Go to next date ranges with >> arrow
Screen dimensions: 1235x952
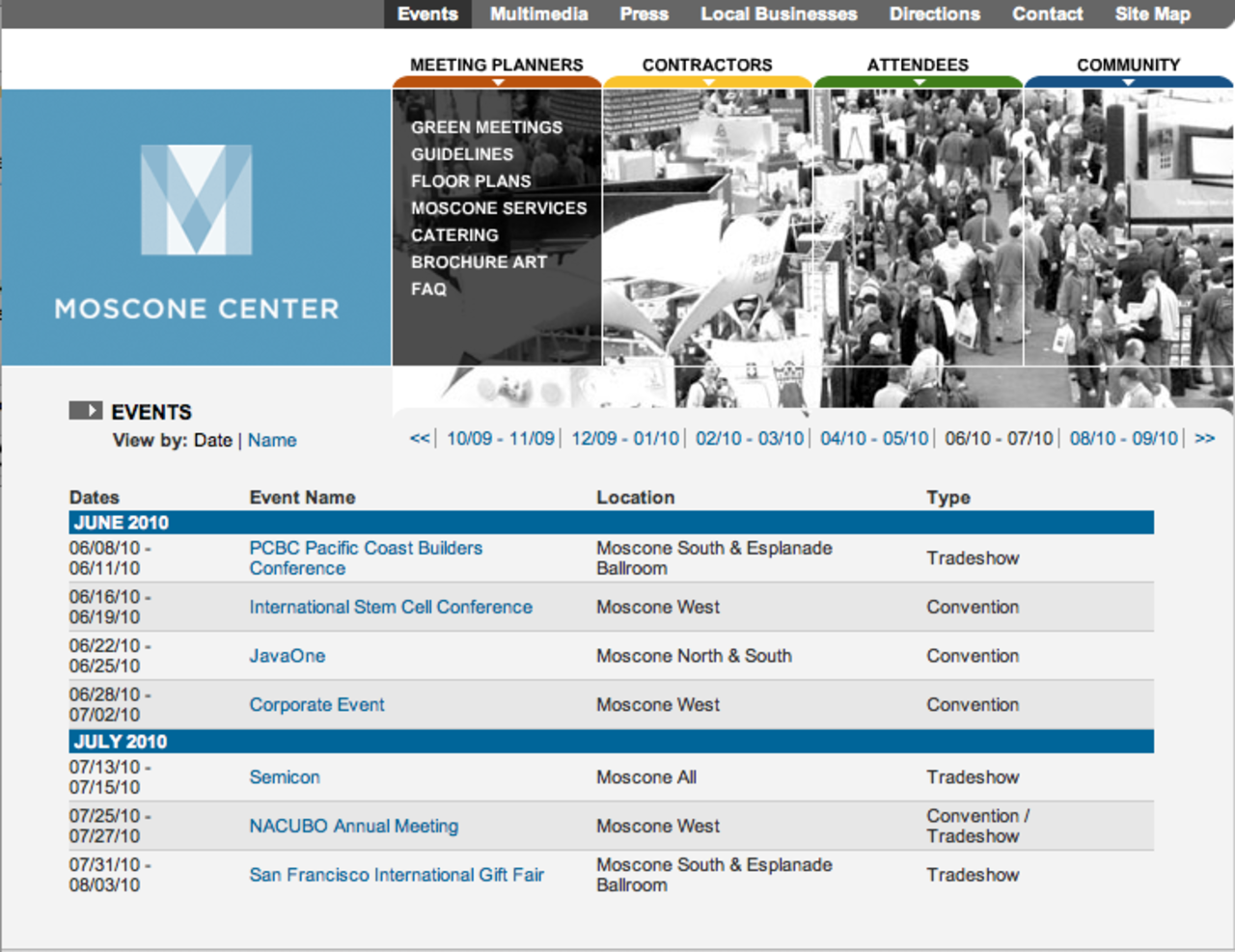[x=1204, y=439]
